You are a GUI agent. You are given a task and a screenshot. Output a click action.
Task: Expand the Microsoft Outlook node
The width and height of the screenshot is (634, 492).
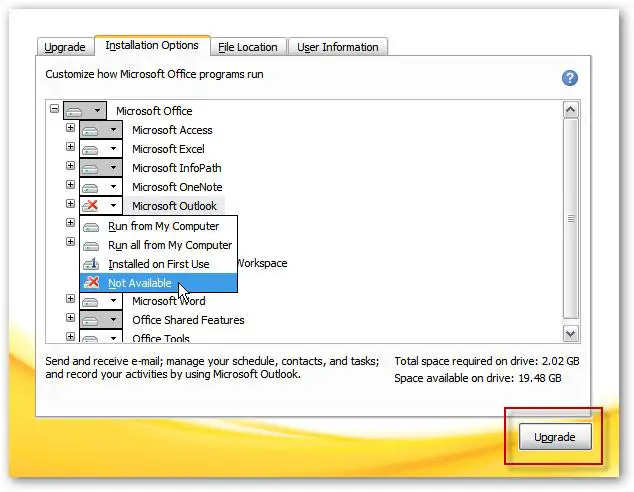pyautogui.click(x=70, y=204)
